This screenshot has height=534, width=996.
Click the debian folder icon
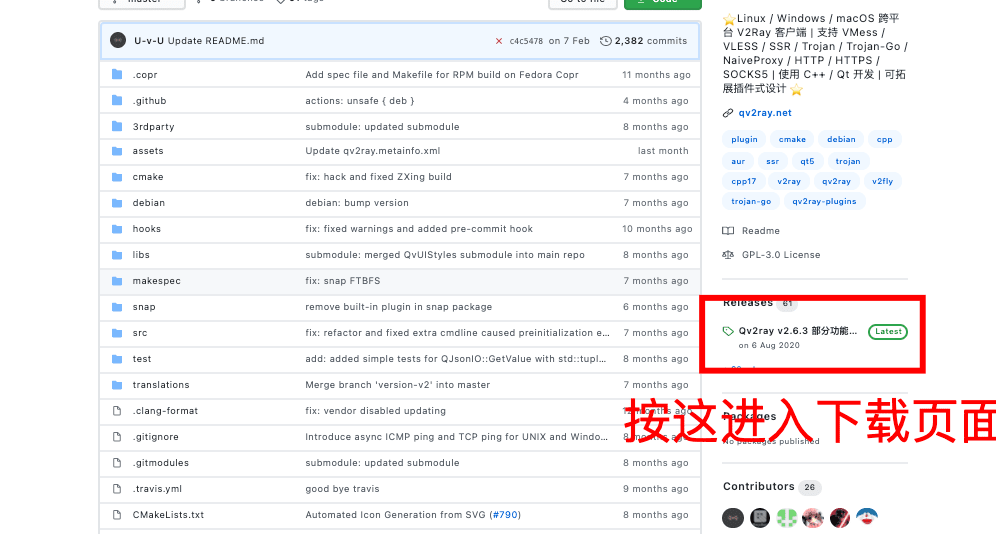[x=117, y=203]
